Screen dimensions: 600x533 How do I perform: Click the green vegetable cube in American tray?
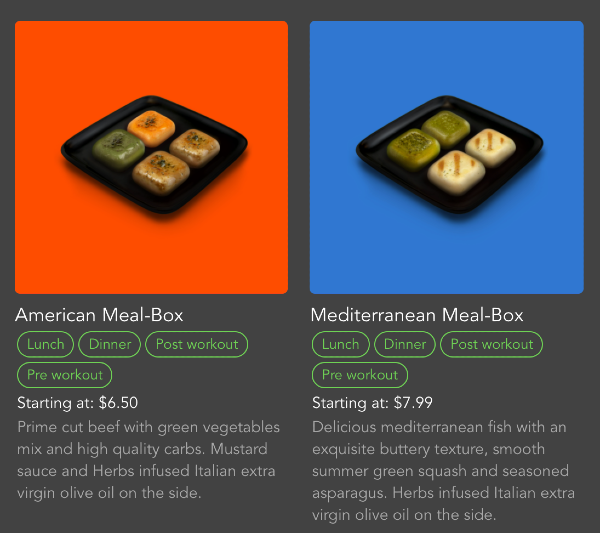click(x=119, y=149)
